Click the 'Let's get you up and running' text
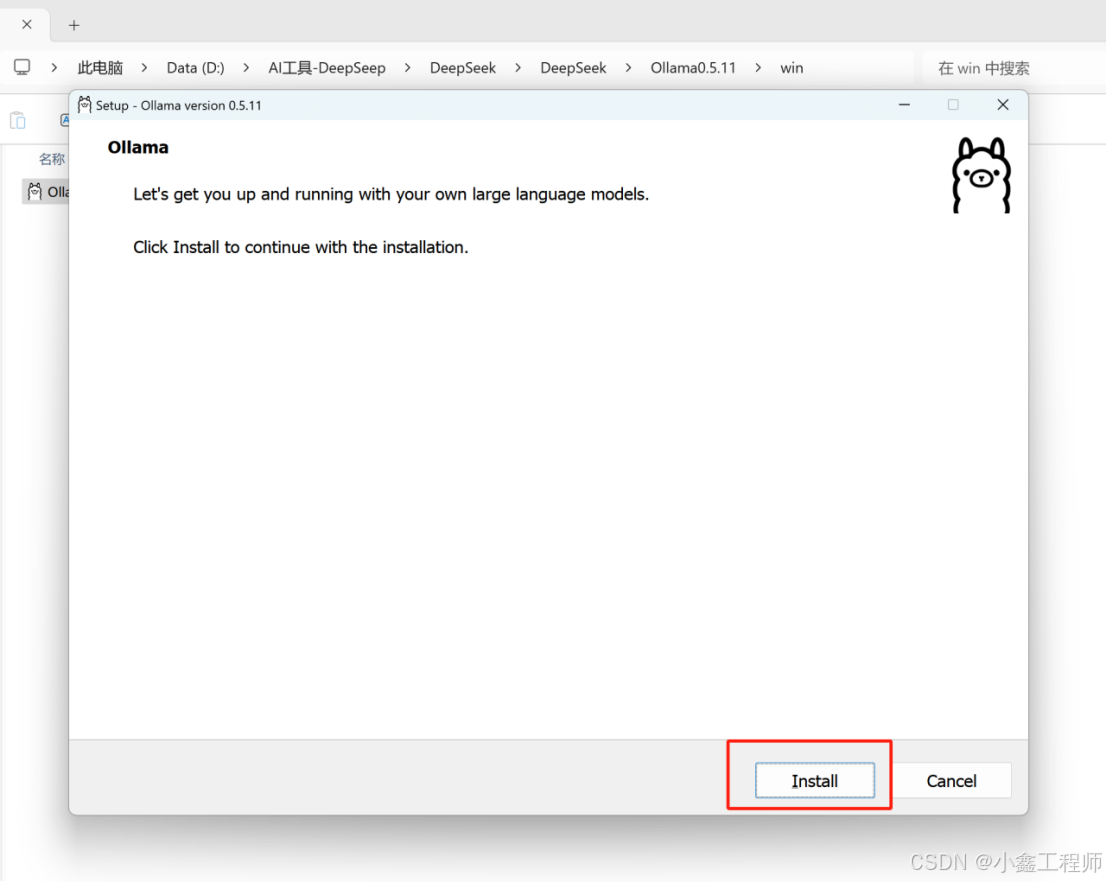Image resolution: width=1106 pixels, height=882 pixels. pos(391,194)
